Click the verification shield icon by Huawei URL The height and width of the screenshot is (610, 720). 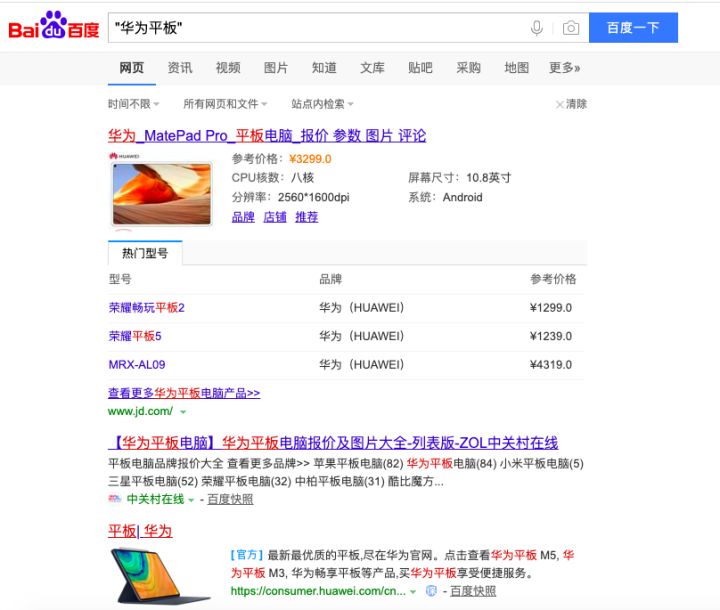coord(431,591)
